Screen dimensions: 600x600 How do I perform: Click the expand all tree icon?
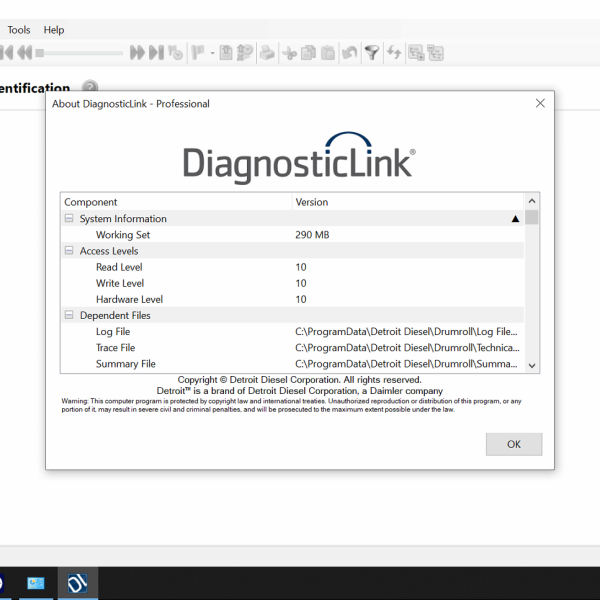tap(416, 52)
